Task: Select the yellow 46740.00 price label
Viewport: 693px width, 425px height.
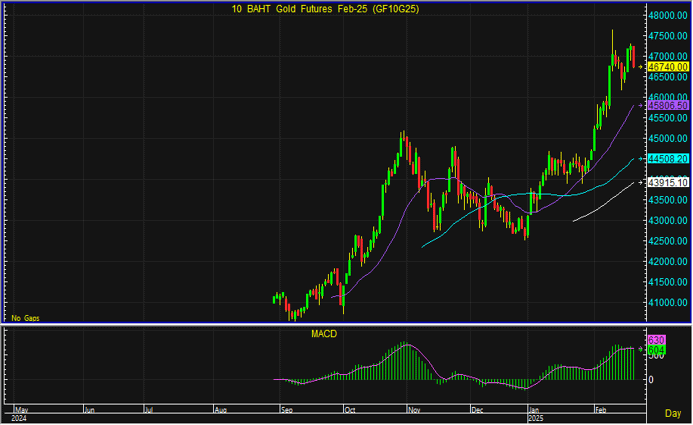Action: pyautogui.click(x=668, y=67)
